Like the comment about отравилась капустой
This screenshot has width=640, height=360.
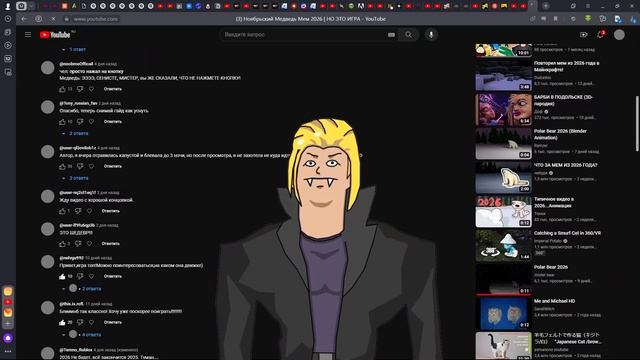point(62,167)
